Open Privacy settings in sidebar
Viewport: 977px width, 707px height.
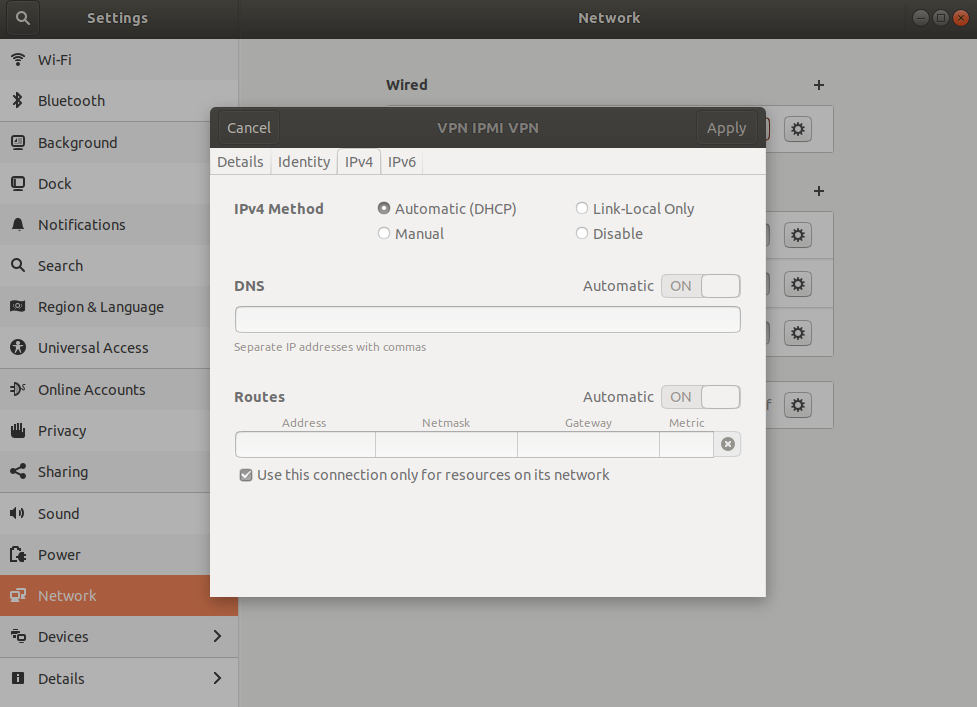tap(62, 431)
